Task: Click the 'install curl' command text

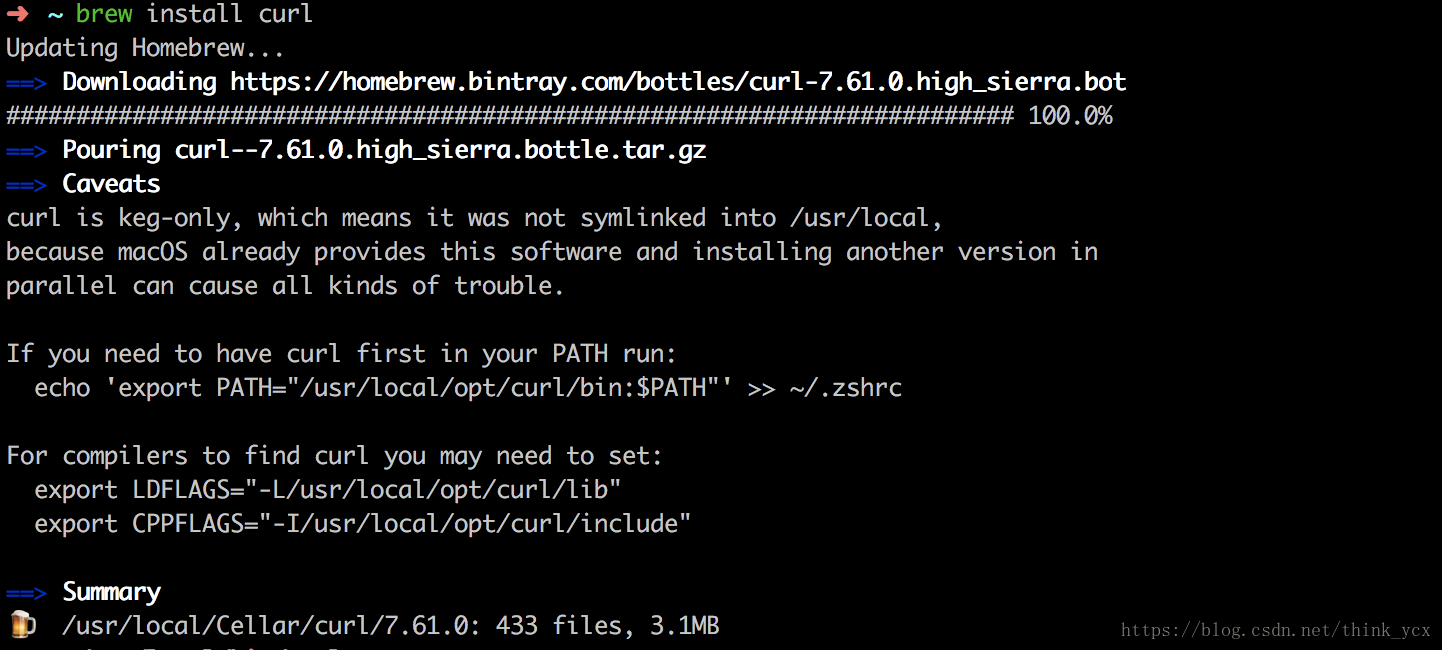Action: coord(229,14)
